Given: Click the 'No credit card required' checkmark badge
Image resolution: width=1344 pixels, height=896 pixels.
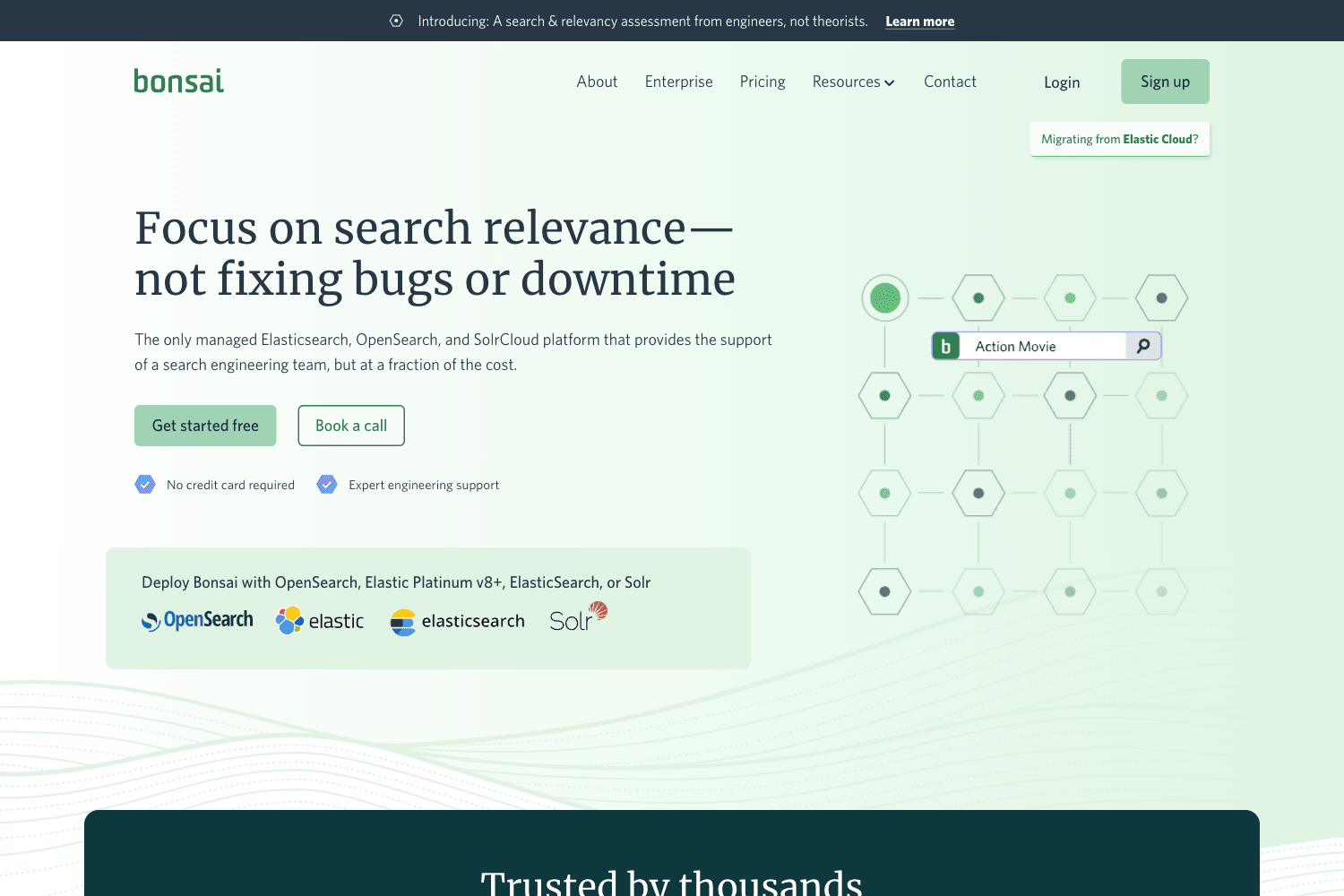Looking at the screenshot, I should pyautogui.click(x=145, y=485).
